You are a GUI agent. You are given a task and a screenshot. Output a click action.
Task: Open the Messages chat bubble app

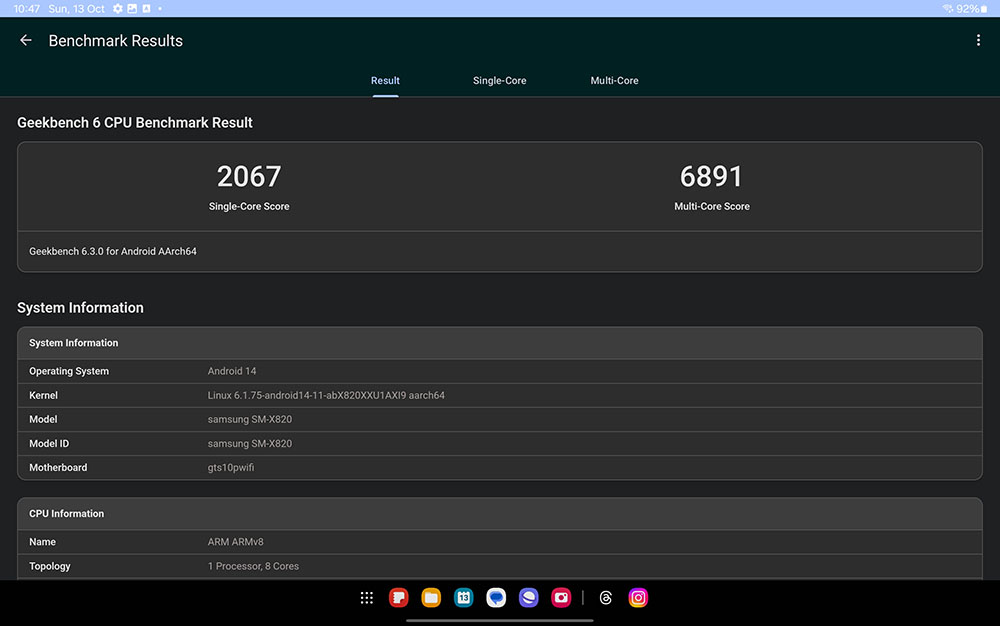click(x=496, y=598)
